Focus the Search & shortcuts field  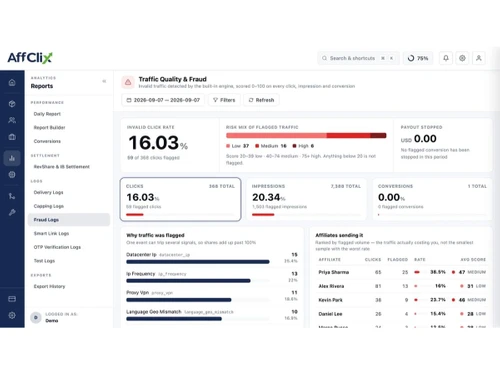point(358,58)
